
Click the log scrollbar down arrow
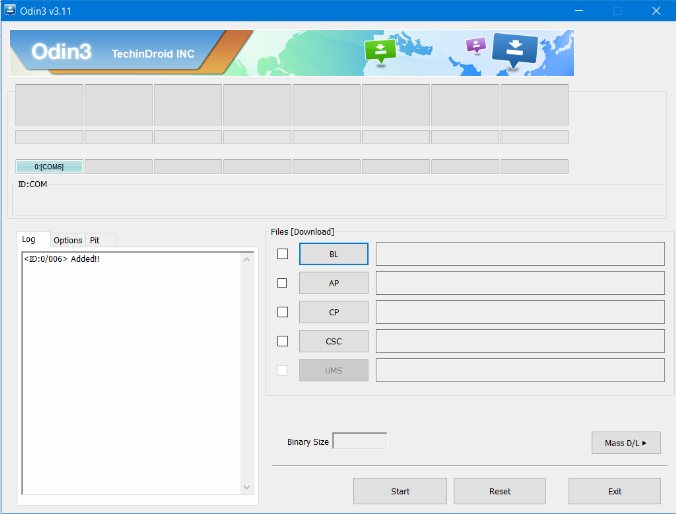pyautogui.click(x=247, y=487)
